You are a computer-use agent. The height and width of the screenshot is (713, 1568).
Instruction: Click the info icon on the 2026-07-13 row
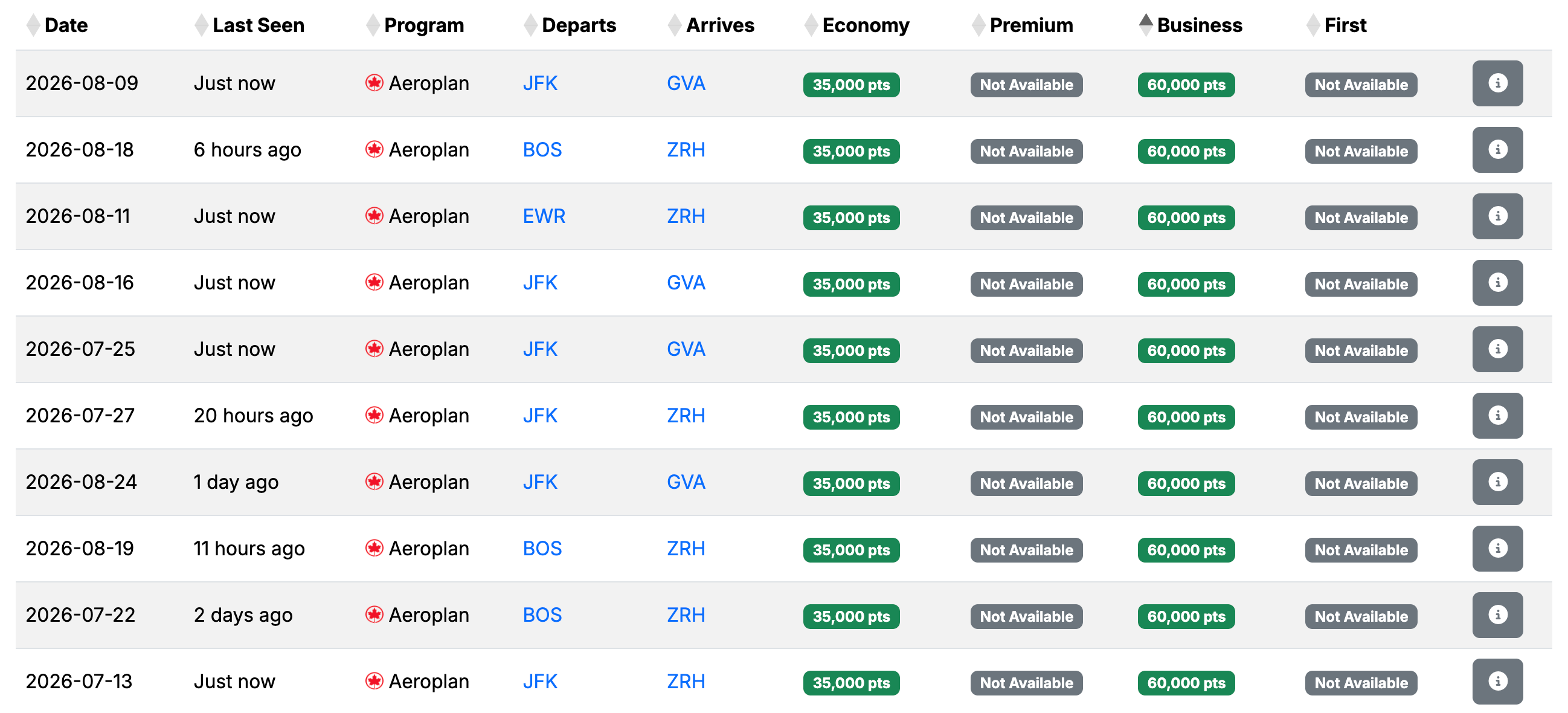1498,681
